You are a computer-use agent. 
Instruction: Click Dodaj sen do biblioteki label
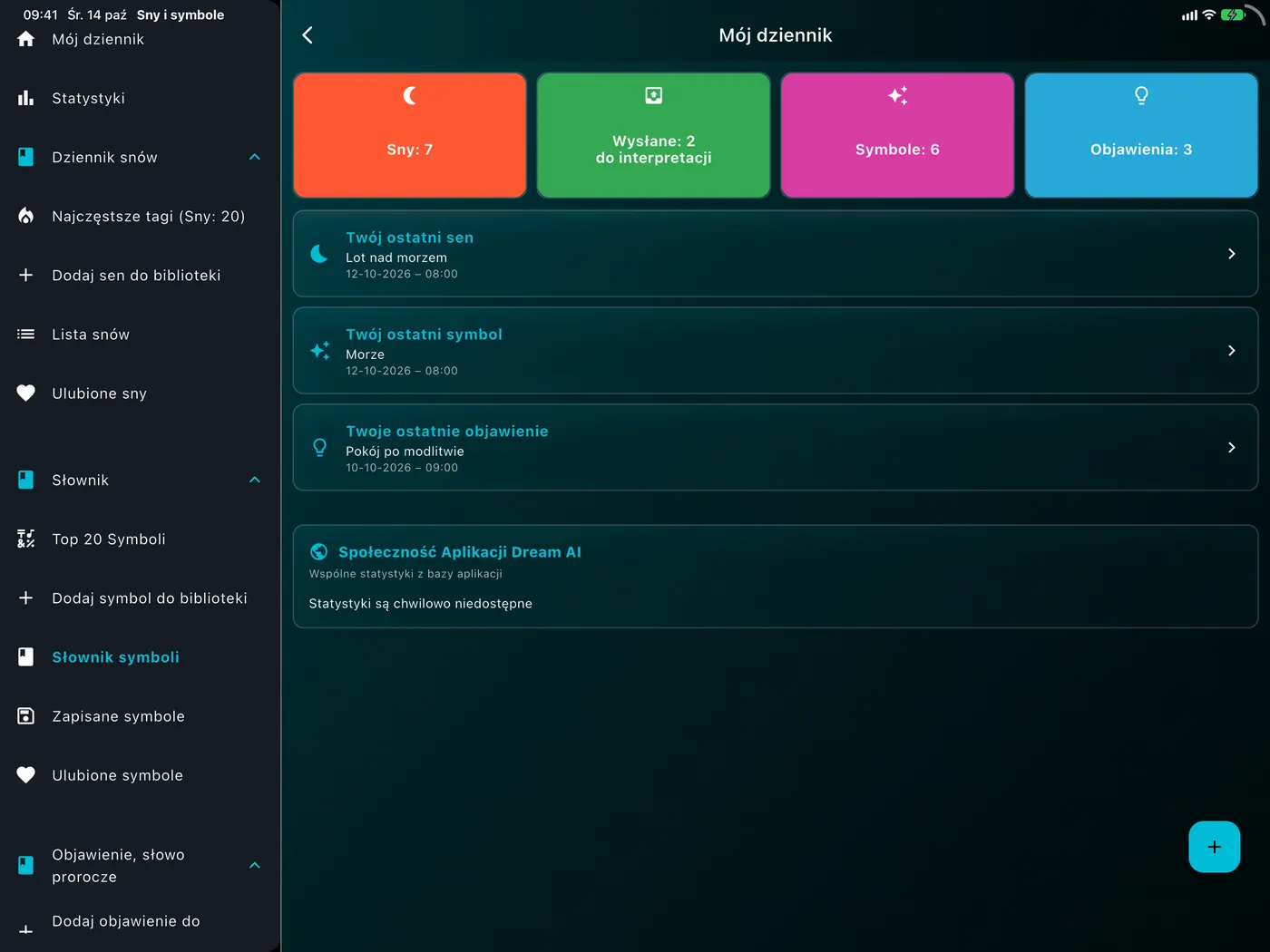pyautogui.click(x=136, y=276)
